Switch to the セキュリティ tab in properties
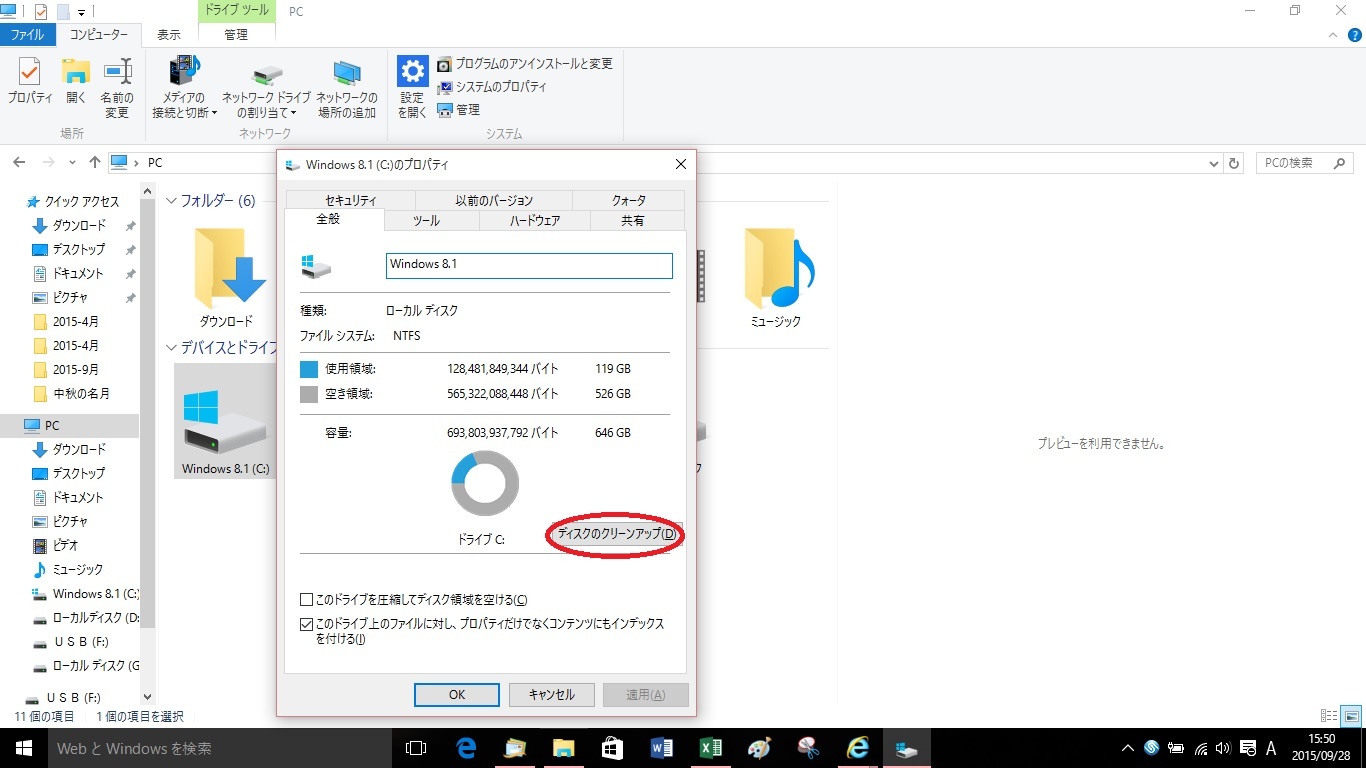This screenshot has width=1366, height=768. 351,200
